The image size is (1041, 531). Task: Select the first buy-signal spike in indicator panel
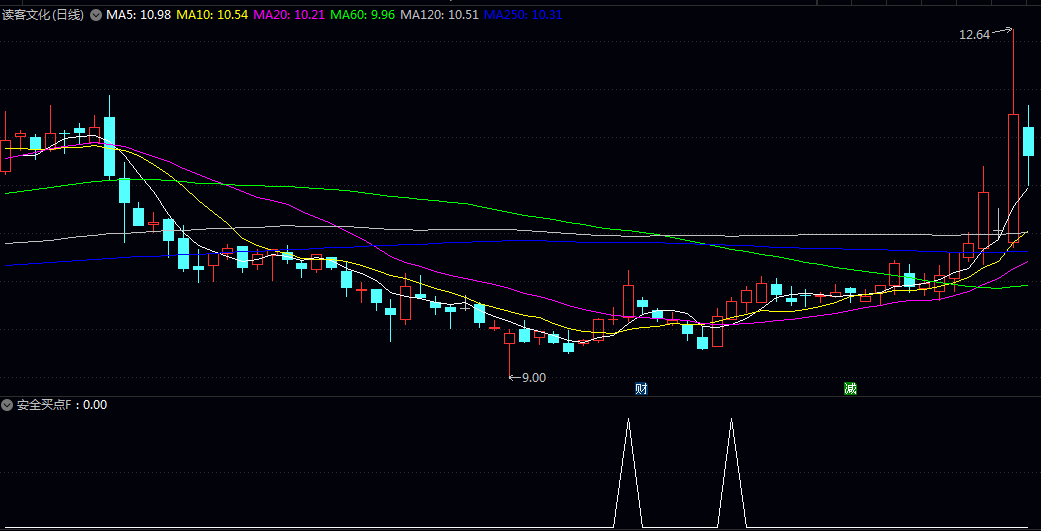[x=628, y=470]
